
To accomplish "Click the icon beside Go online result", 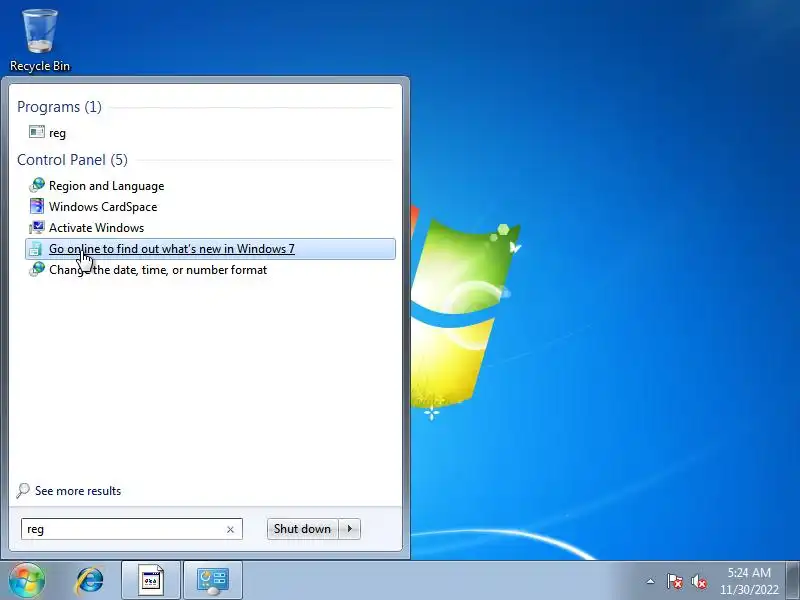I will click(x=36, y=248).
